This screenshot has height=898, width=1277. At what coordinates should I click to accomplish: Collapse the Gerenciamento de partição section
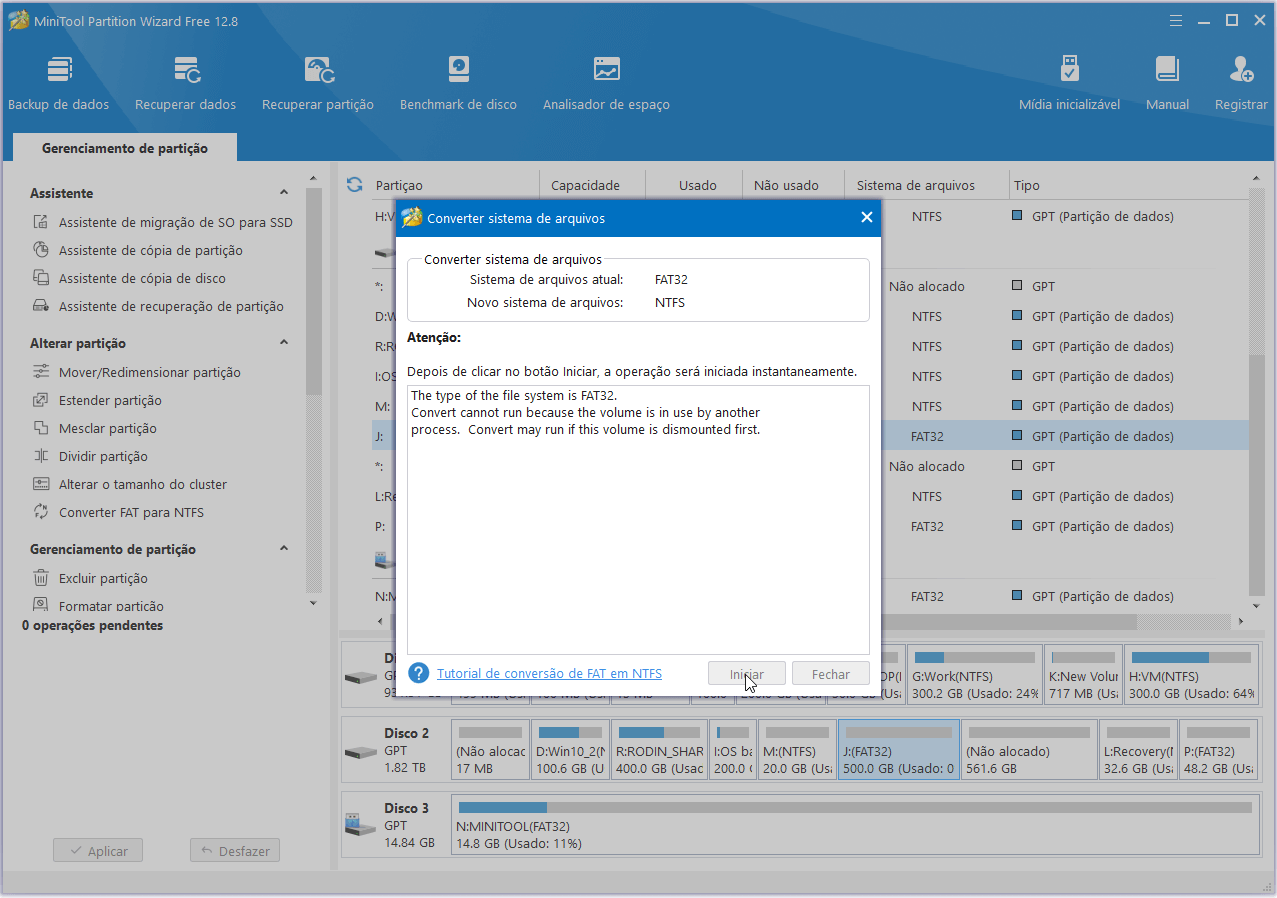pos(283,548)
